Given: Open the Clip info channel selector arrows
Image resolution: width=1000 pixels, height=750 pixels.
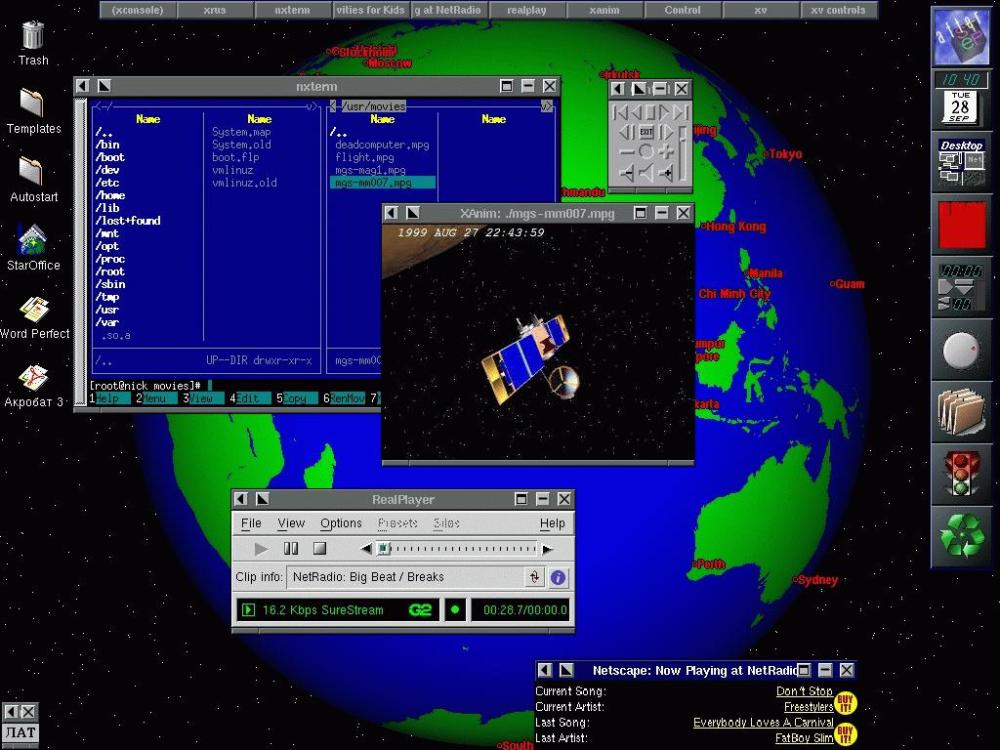Looking at the screenshot, I should coord(535,578).
